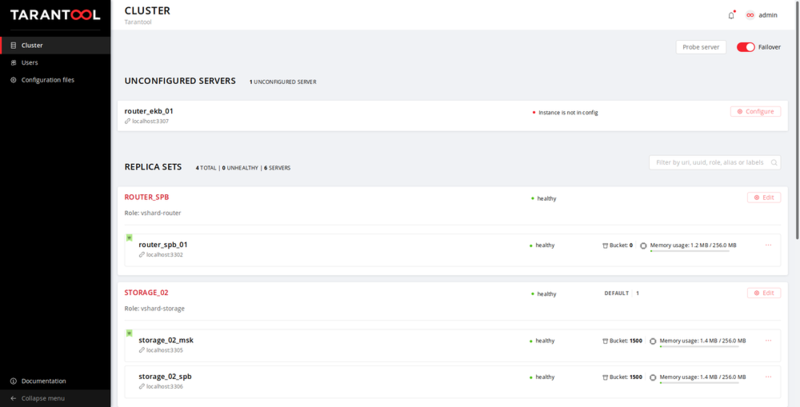Configure the router_ekb_01 server

pos(755,112)
